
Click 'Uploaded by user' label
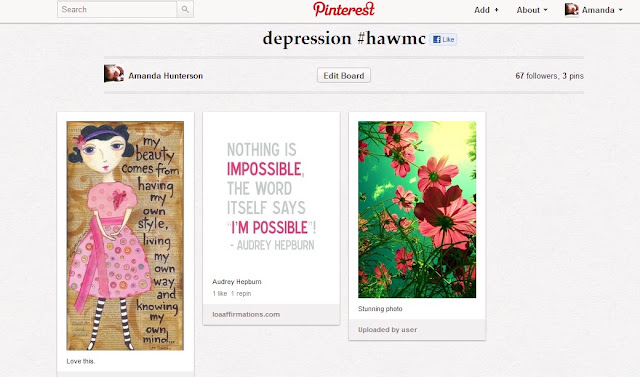(x=387, y=330)
